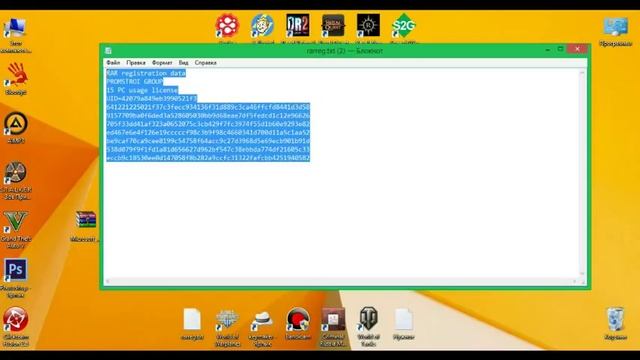This screenshot has height=360, width=640.
Task: Click the Notepad icon in the title bar
Action: coord(108,51)
